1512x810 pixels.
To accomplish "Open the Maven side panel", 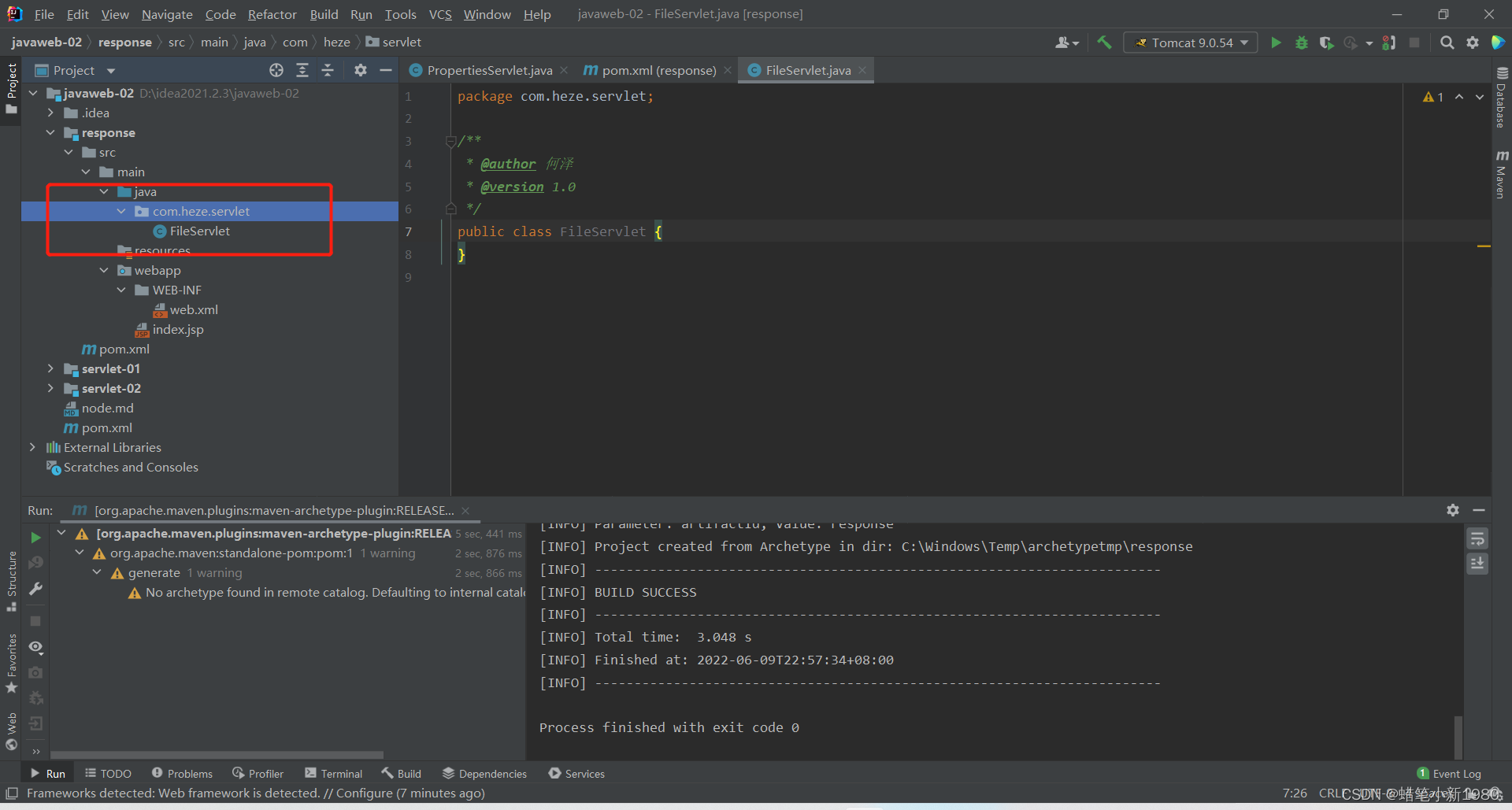I will [x=1501, y=174].
